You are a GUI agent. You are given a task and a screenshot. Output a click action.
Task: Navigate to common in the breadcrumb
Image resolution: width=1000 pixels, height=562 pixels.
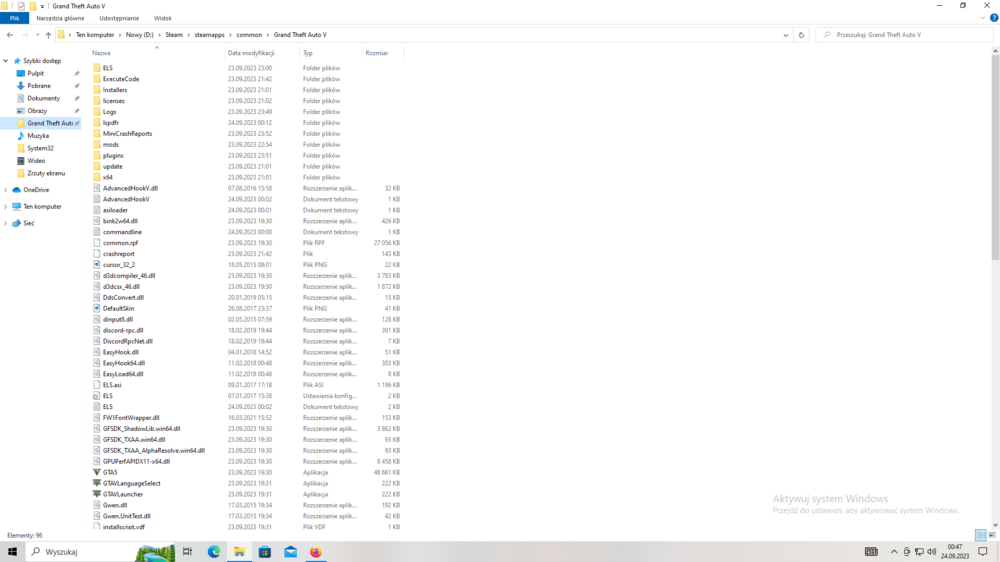coord(249,35)
